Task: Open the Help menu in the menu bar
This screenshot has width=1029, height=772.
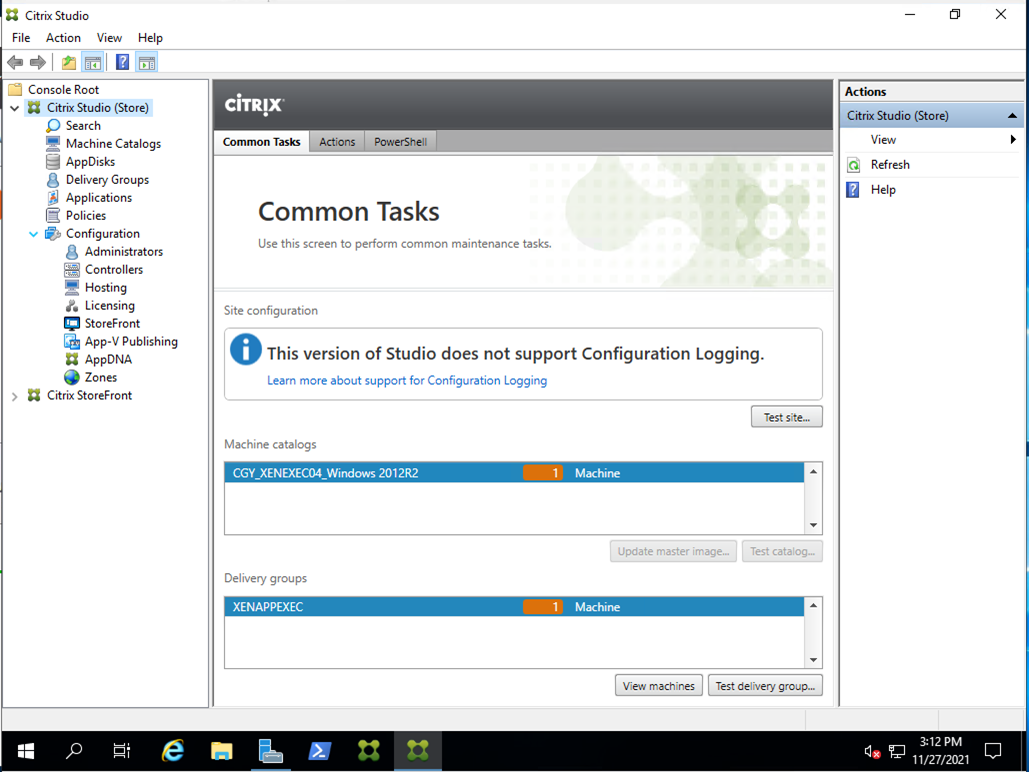Action: [x=150, y=38]
